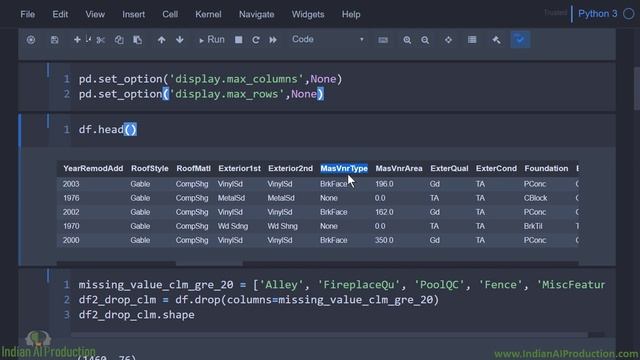Paste cells below icon
The height and width of the screenshot is (360, 640).
pyautogui.click(x=138, y=40)
